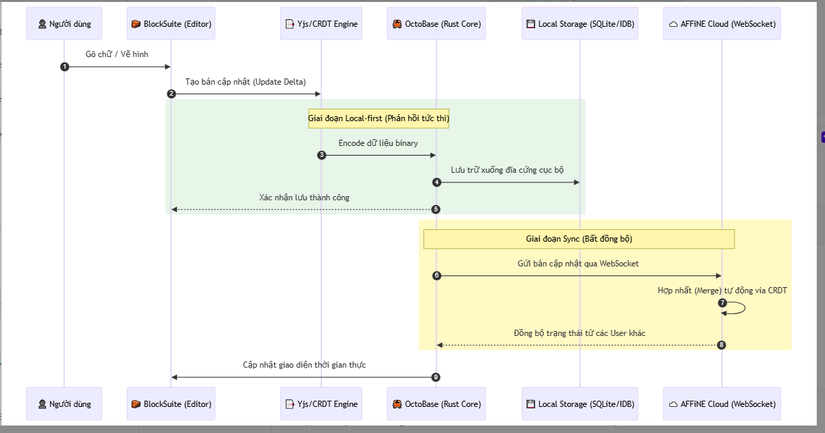This screenshot has height=433, width=825.
Task: Select the bottom BlockSuite (Editor) participant box
Action: point(171,404)
